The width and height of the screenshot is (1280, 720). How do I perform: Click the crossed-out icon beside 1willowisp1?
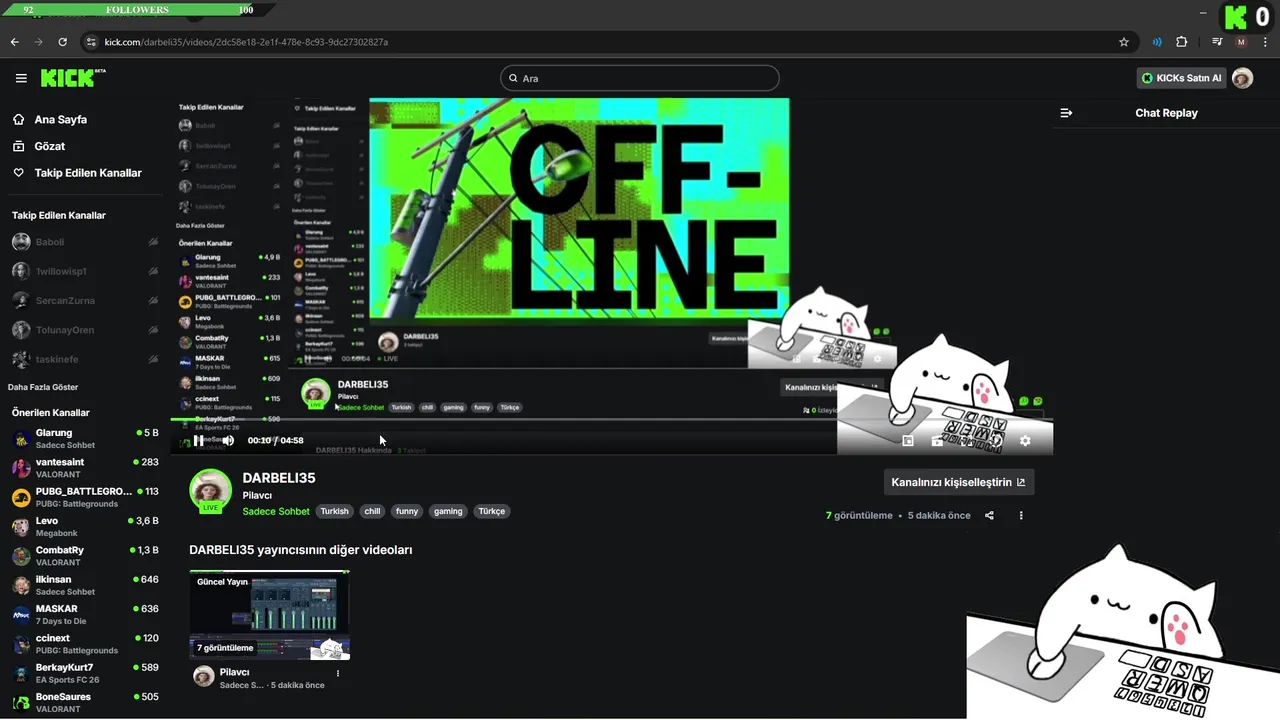153,271
